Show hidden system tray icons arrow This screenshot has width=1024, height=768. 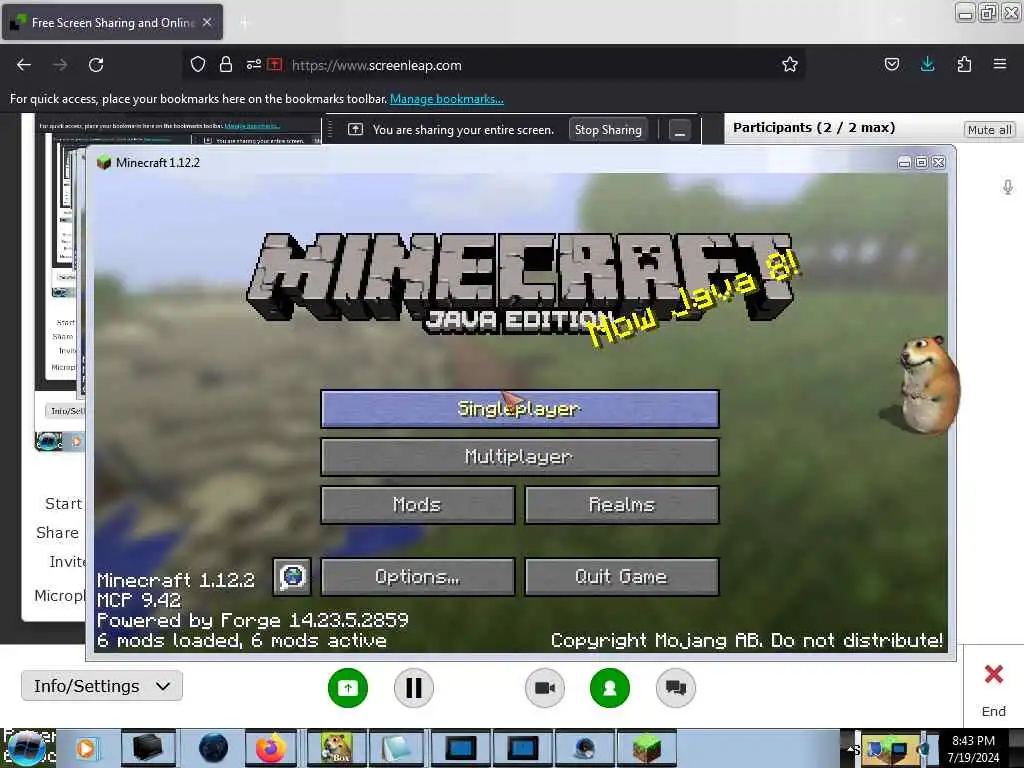pyautogui.click(x=851, y=749)
